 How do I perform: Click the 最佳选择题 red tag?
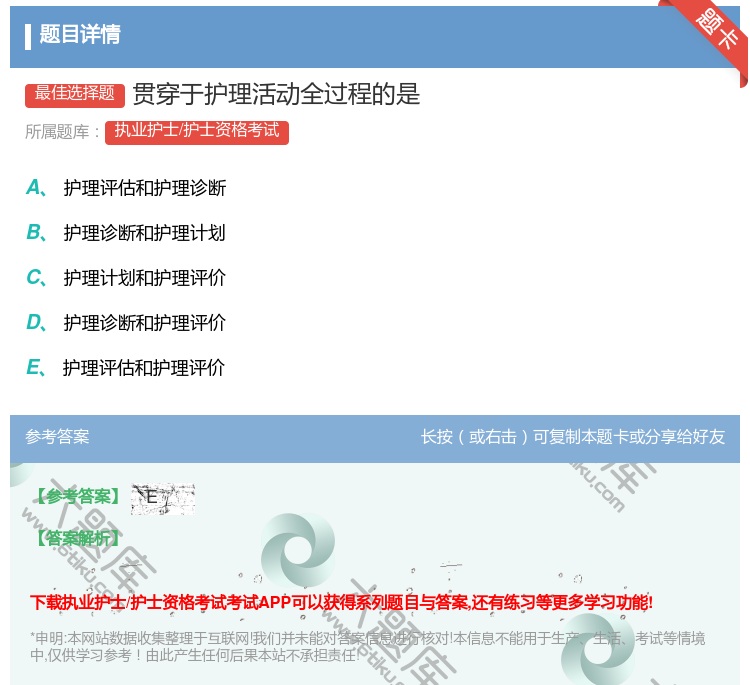pyautogui.click(x=75, y=94)
